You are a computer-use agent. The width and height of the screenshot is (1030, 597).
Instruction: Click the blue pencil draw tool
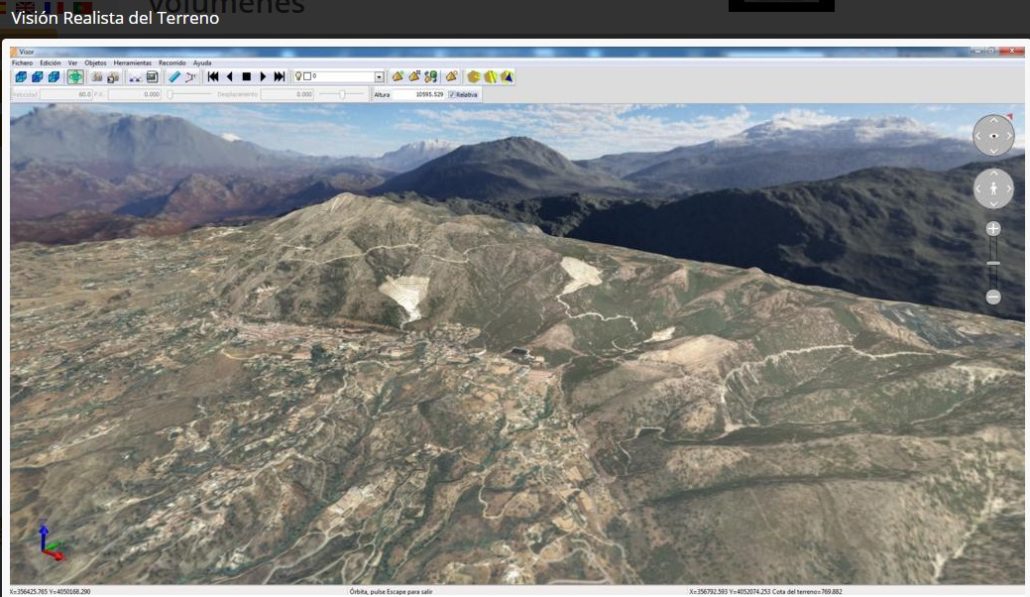pyautogui.click(x=174, y=77)
